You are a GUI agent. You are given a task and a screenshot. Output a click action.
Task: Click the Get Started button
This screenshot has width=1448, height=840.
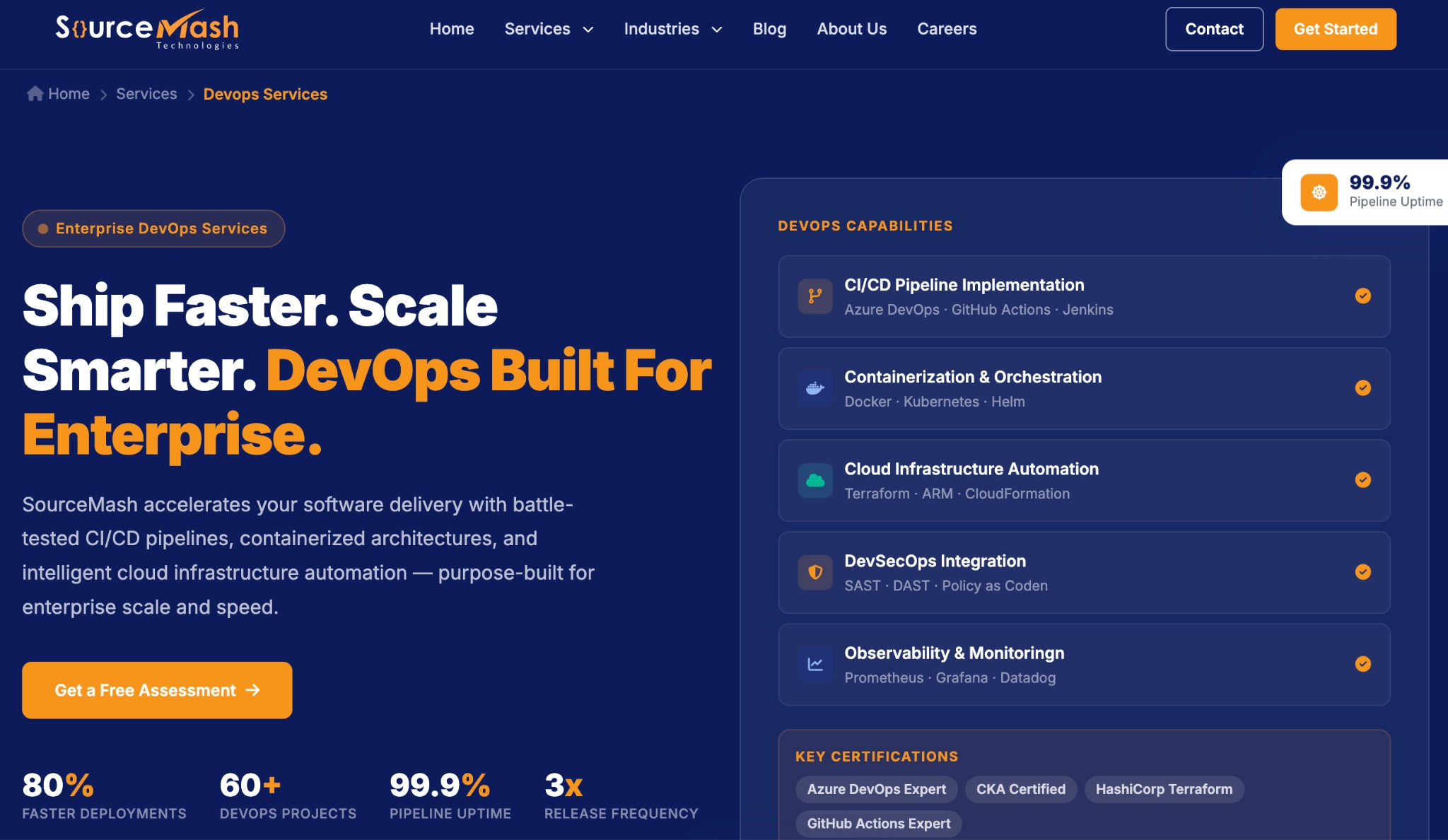coord(1336,29)
